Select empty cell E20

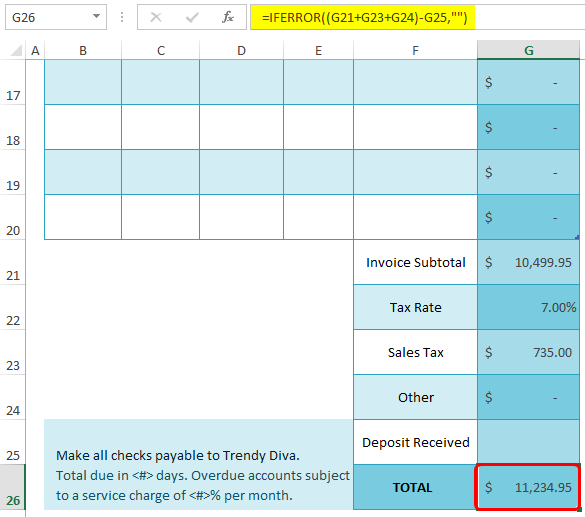point(318,217)
